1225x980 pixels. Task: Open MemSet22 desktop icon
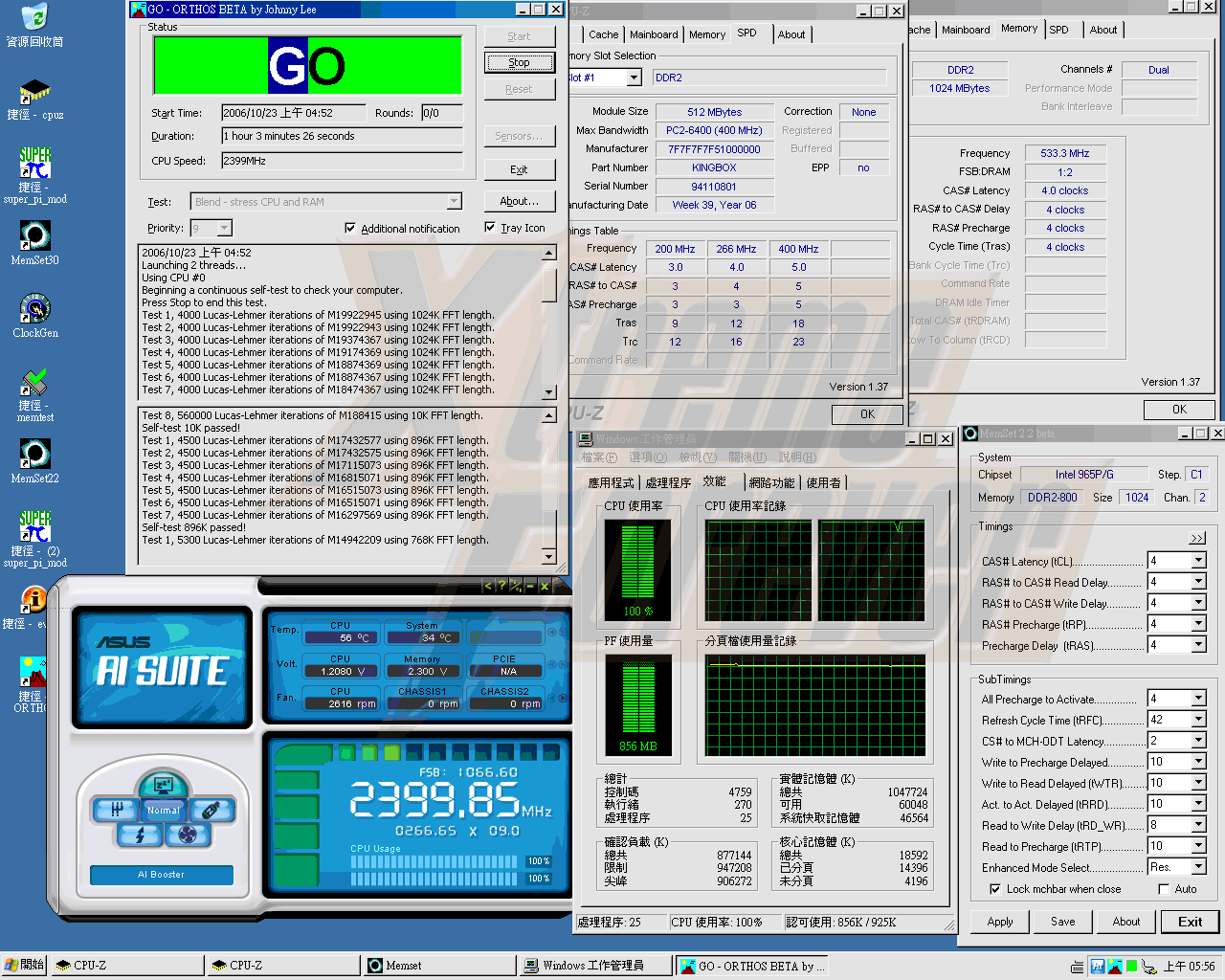34,461
